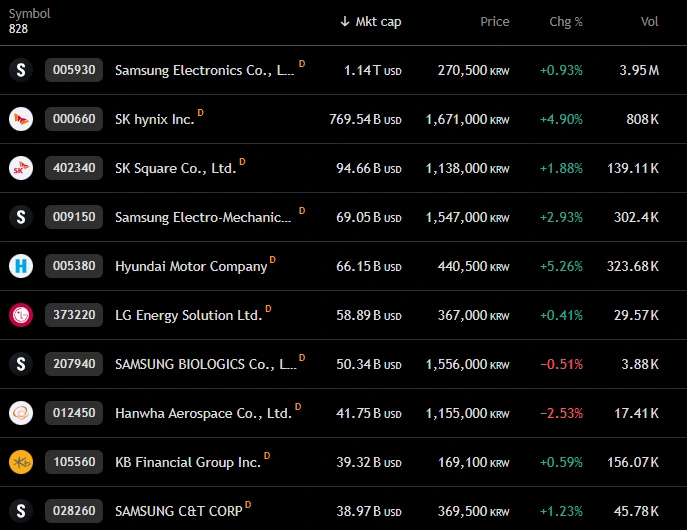Open the Samsung Electro-Mechanics company link

pyautogui.click(x=203, y=217)
